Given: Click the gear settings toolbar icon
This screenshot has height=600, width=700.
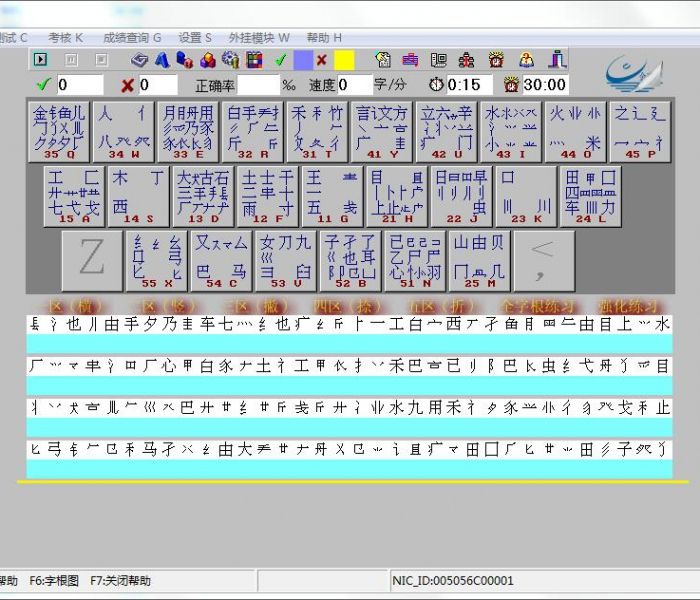Looking at the screenshot, I should (x=231, y=60).
